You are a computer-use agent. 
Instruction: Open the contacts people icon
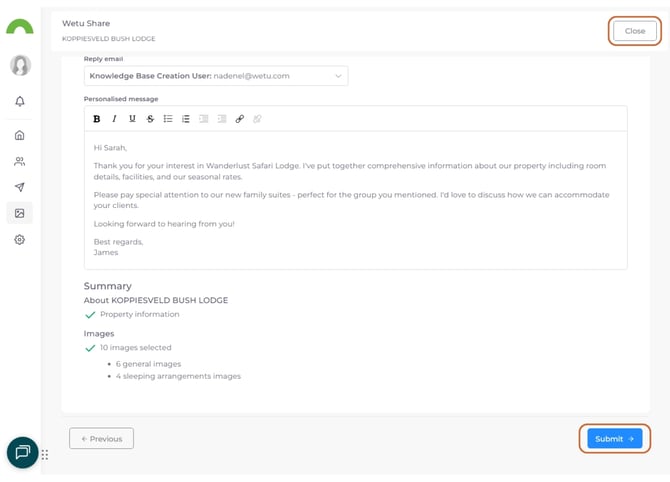click(20, 161)
